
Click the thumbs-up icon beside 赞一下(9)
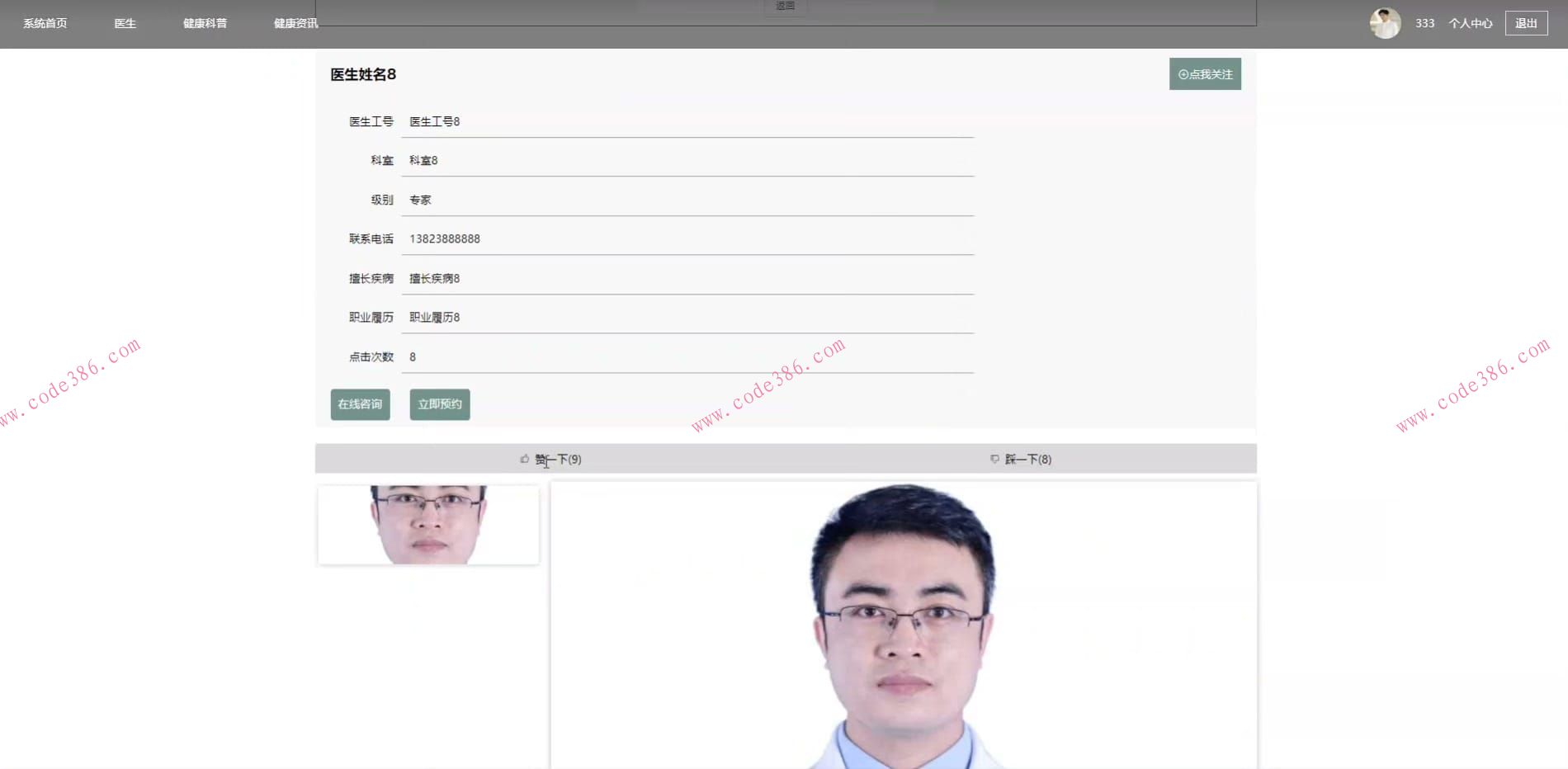pyautogui.click(x=524, y=459)
